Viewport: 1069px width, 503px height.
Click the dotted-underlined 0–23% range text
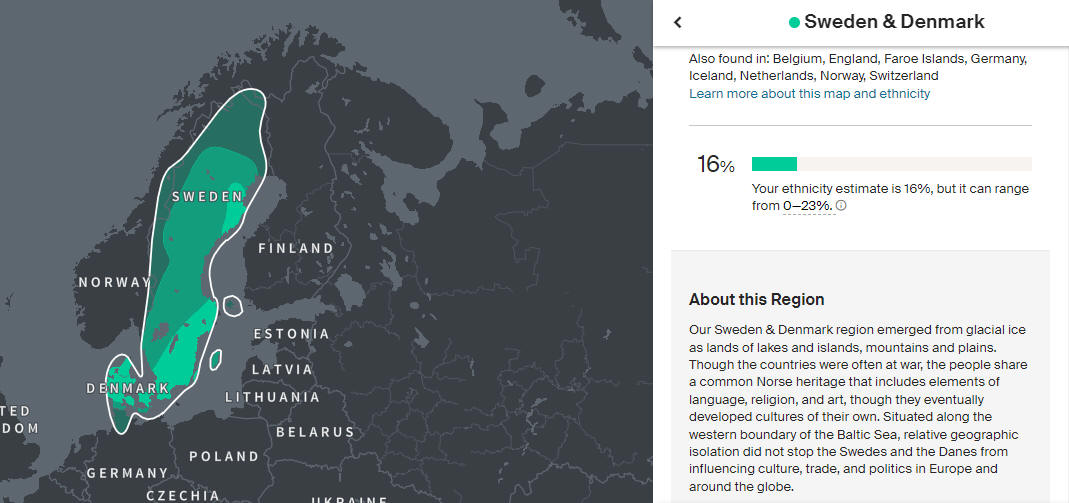(808, 206)
